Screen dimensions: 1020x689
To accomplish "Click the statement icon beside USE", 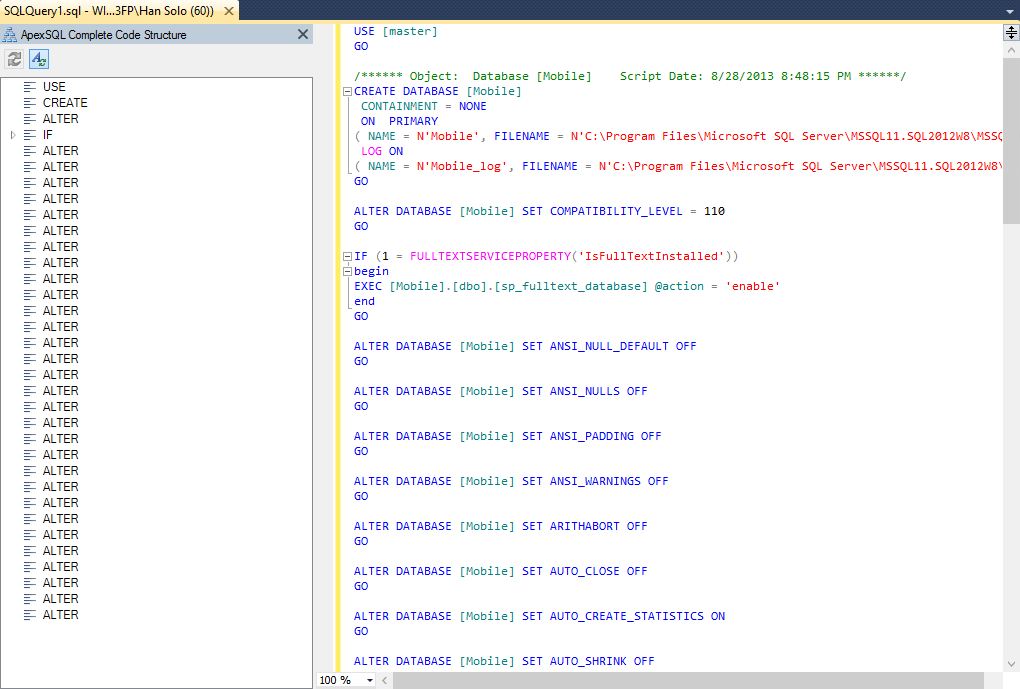I will pos(30,87).
